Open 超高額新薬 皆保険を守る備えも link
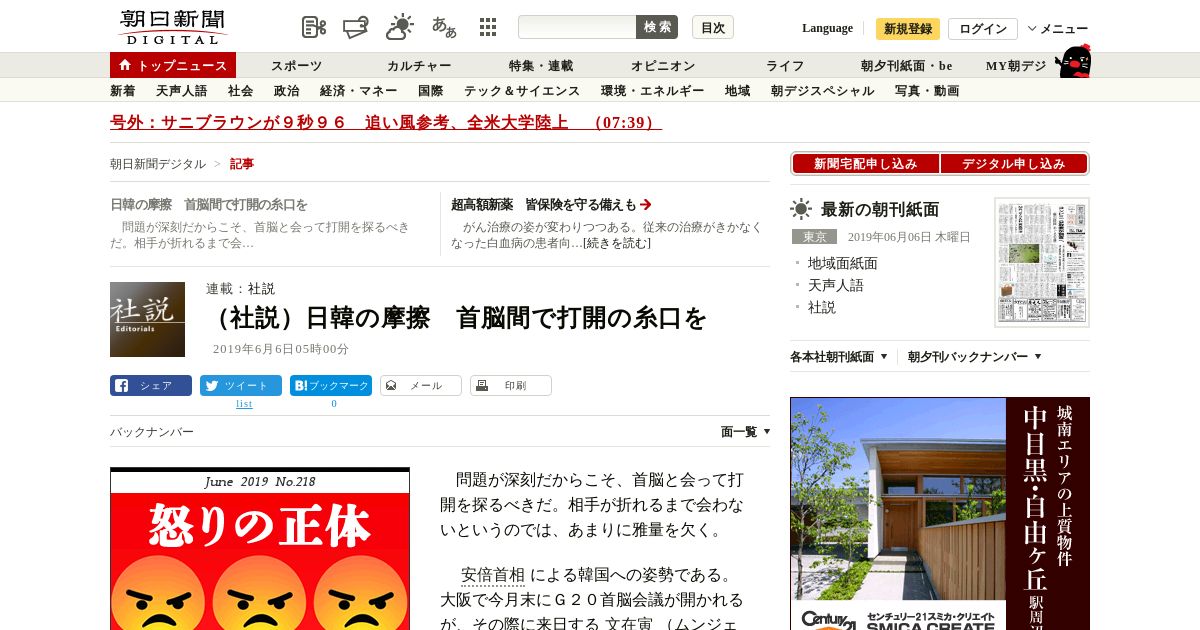The height and width of the screenshot is (630, 1200). click(x=551, y=204)
